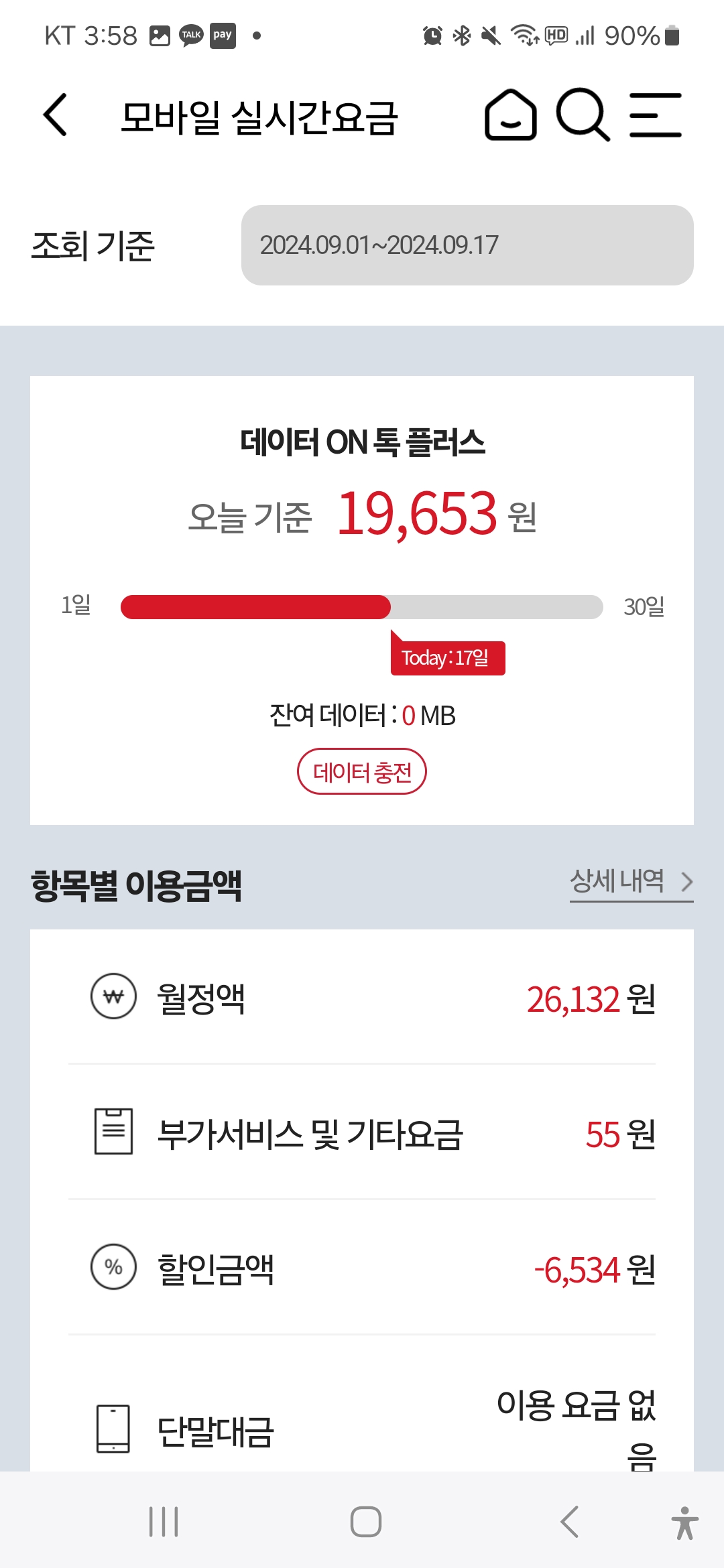Tap the document icon for 부가서비스
This screenshot has width=724, height=1568.
(113, 1131)
